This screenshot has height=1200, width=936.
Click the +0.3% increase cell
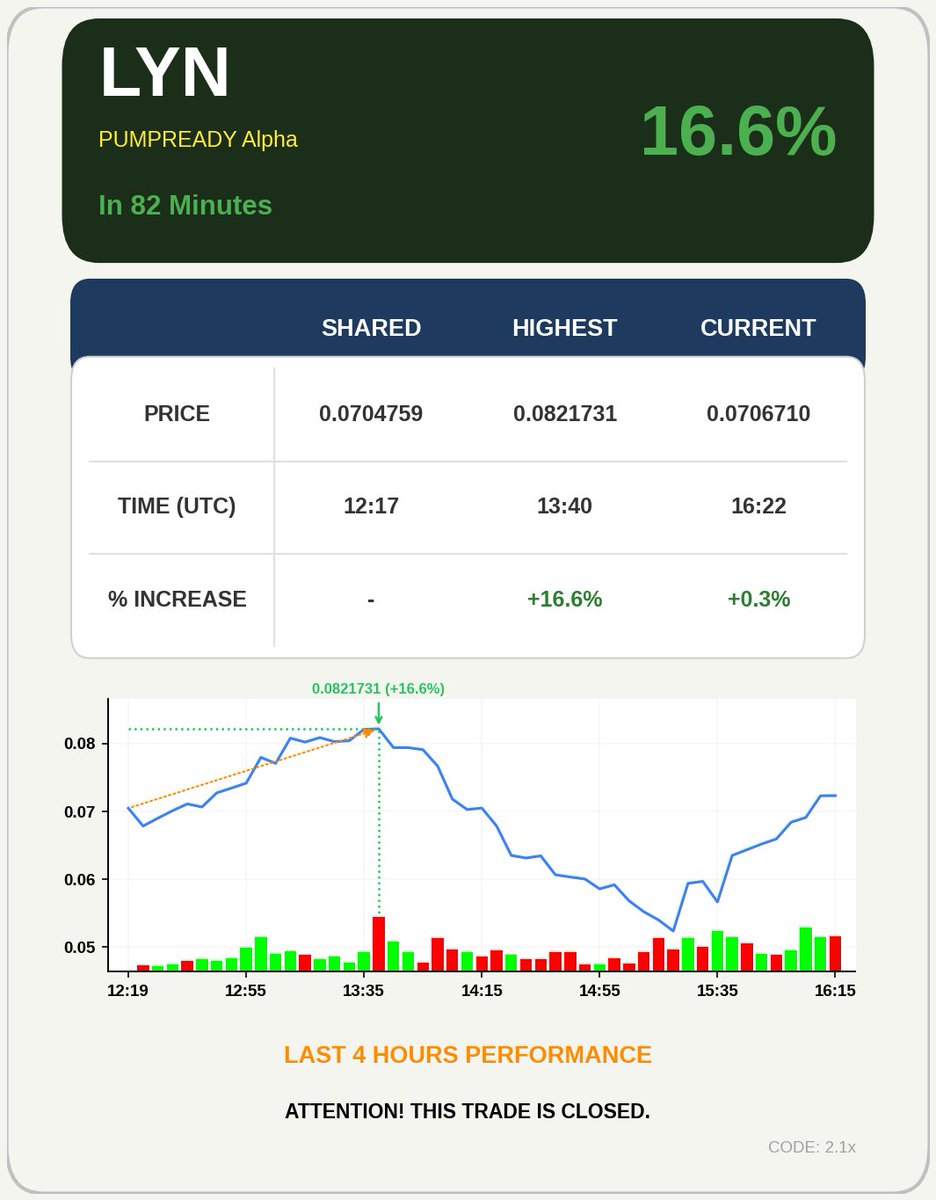coord(758,599)
